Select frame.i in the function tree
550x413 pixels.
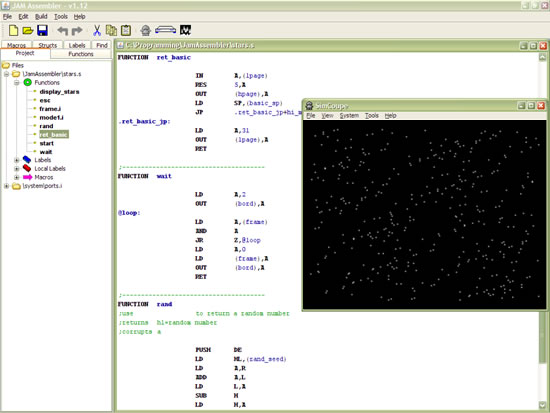pyautogui.click(x=50, y=109)
